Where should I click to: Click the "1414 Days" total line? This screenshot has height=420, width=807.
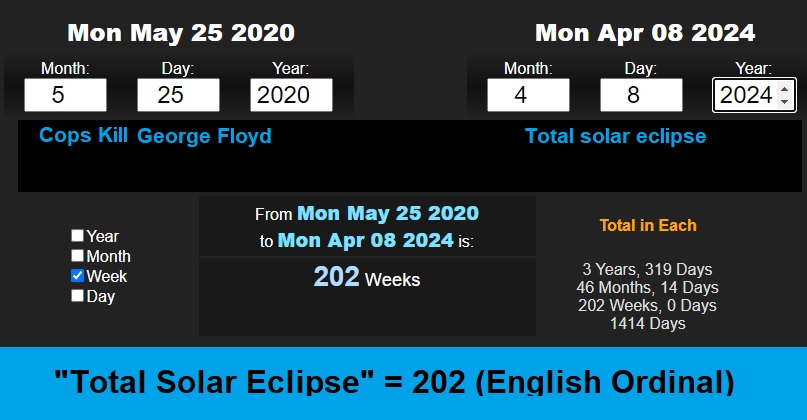click(648, 323)
